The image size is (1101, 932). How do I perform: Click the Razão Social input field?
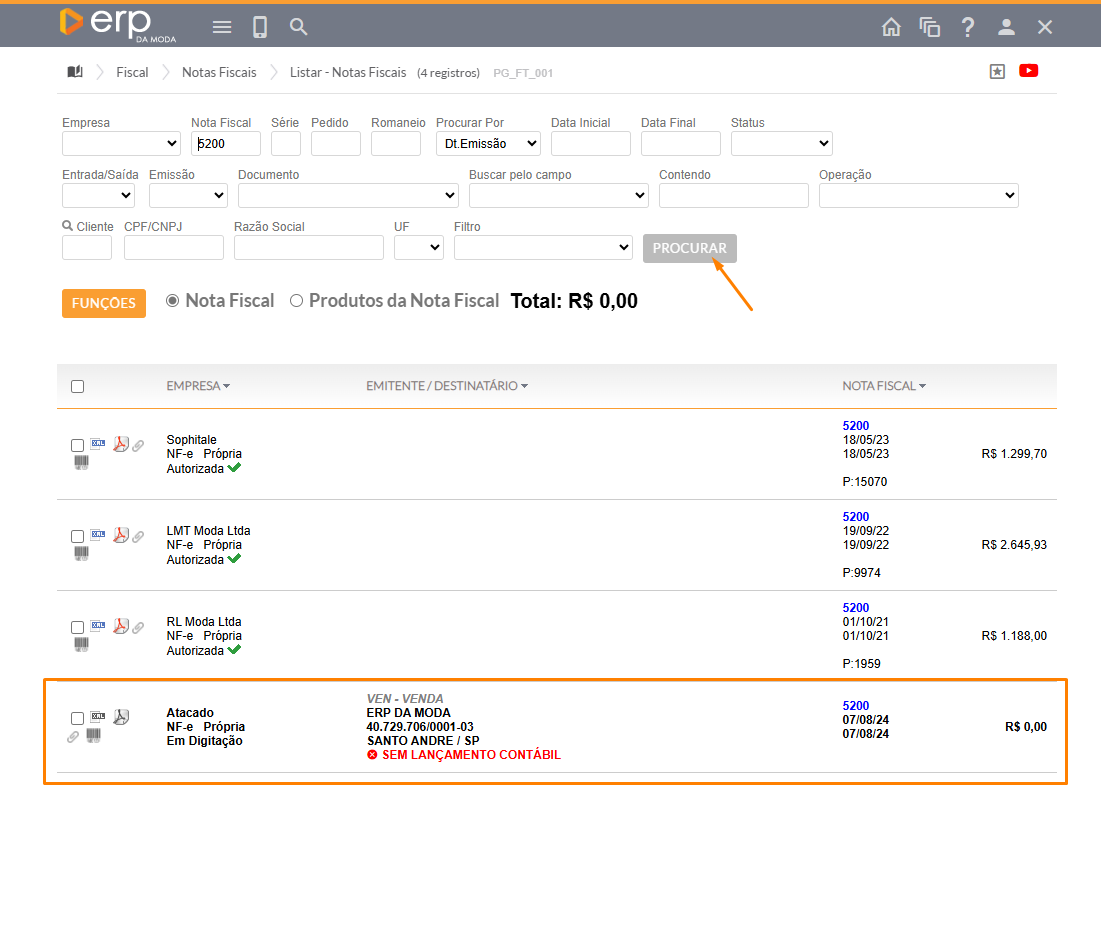(x=309, y=248)
